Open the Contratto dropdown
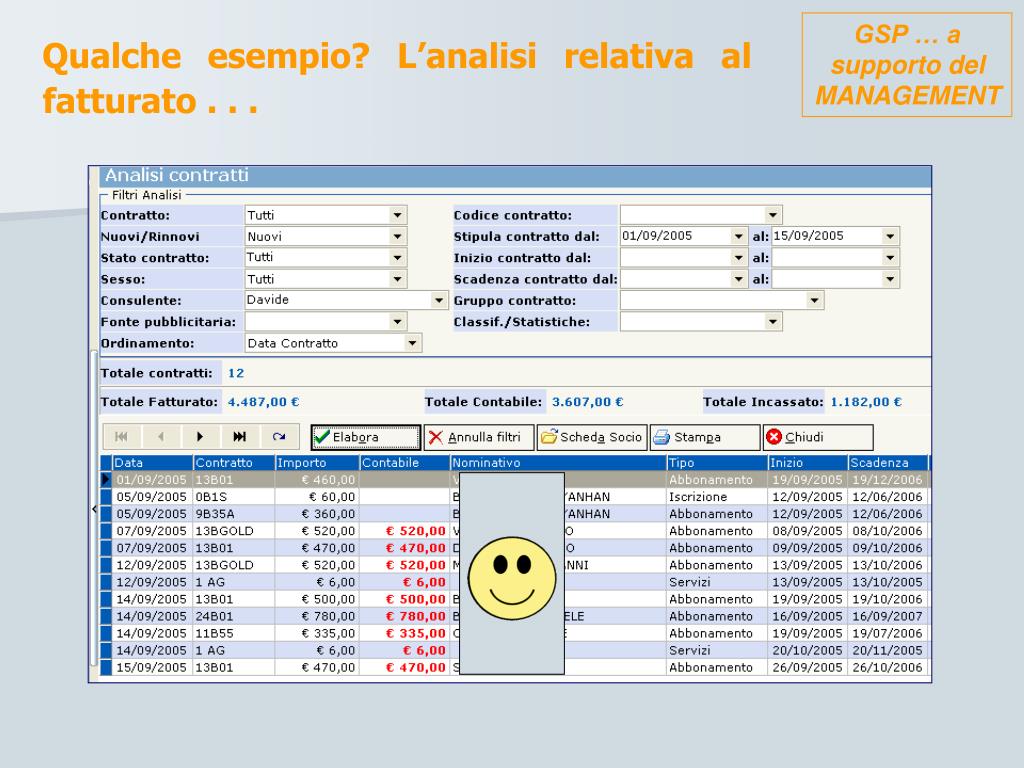Image resolution: width=1024 pixels, height=768 pixels. tap(397, 215)
